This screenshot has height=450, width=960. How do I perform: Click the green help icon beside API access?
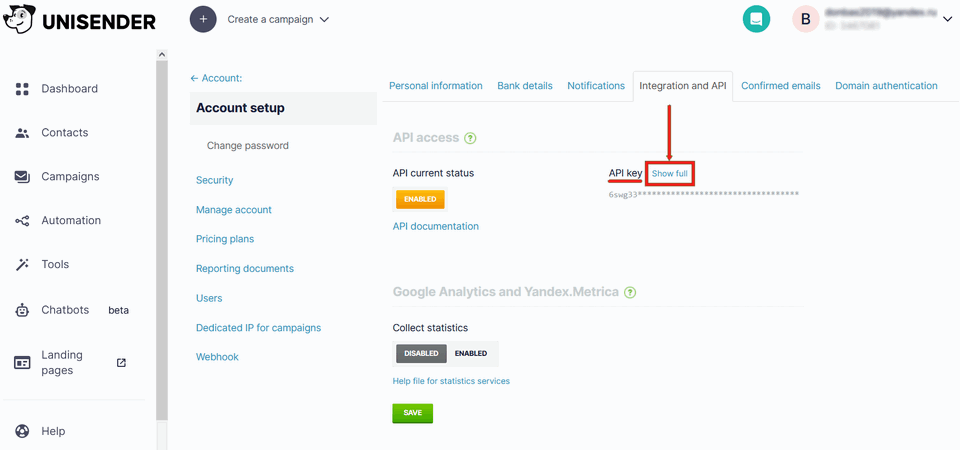470,138
